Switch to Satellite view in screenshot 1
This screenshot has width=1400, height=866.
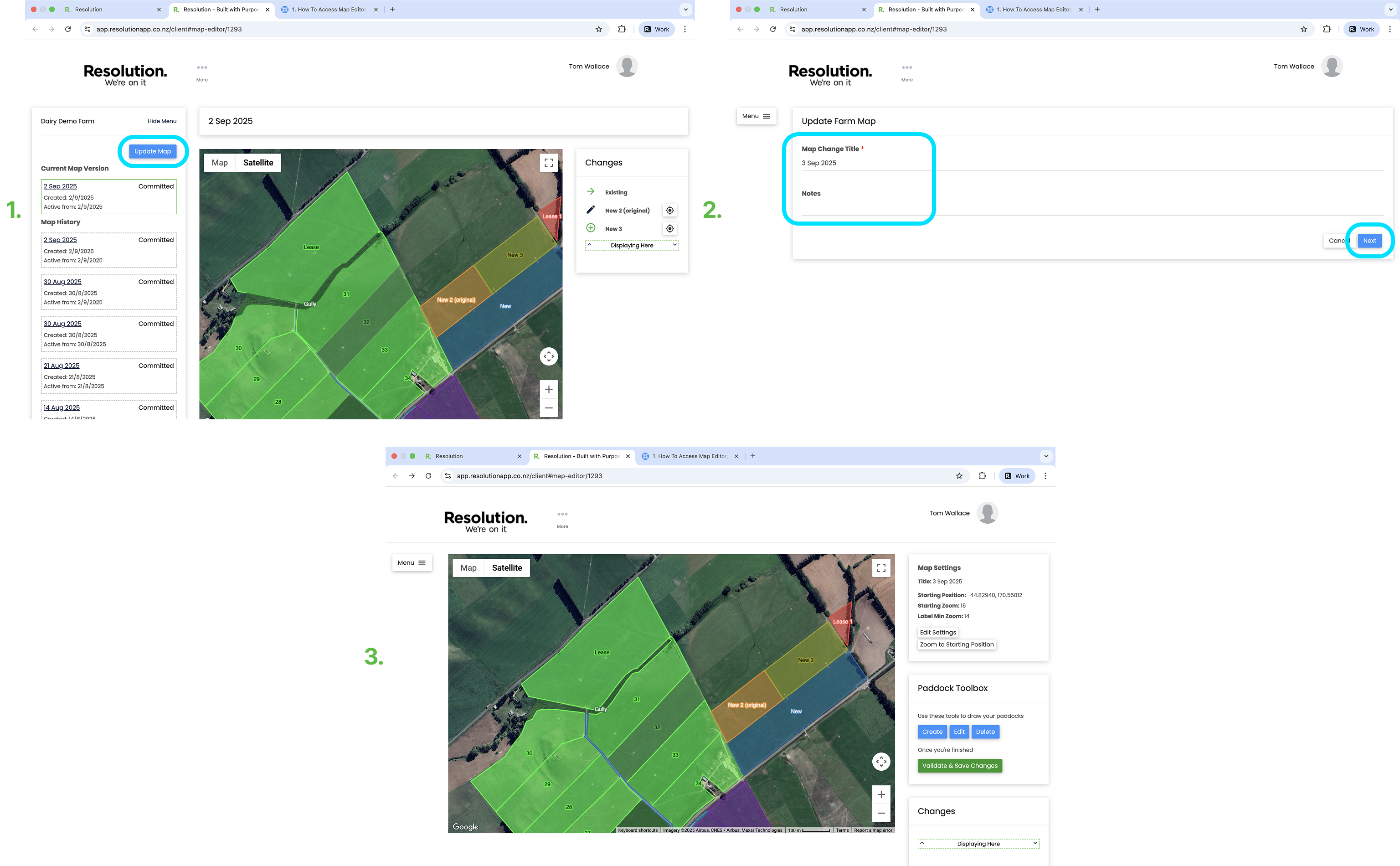coord(258,163)
